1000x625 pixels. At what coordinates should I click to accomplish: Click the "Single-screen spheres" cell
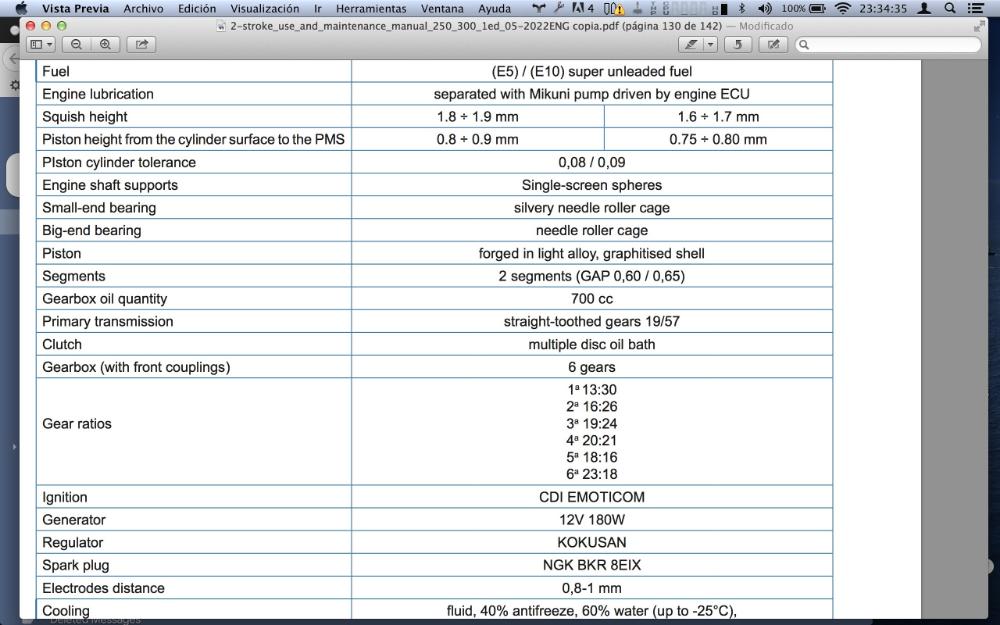click(591, 185)
